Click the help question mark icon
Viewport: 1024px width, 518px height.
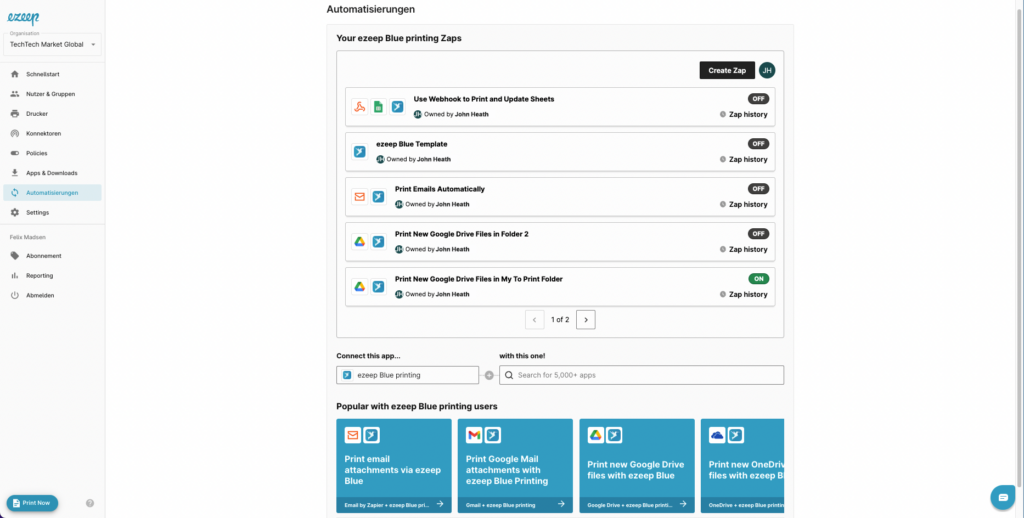pos(90,503)
